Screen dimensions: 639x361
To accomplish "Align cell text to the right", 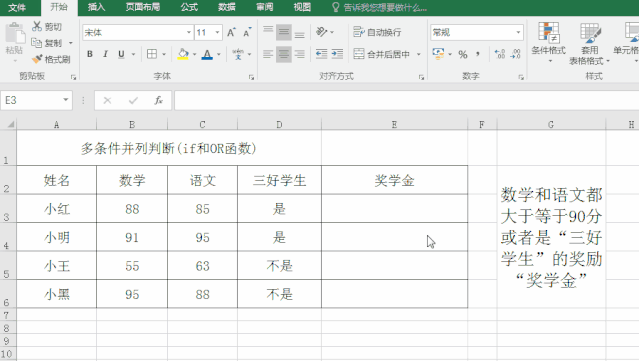I will tap(300, 54).
